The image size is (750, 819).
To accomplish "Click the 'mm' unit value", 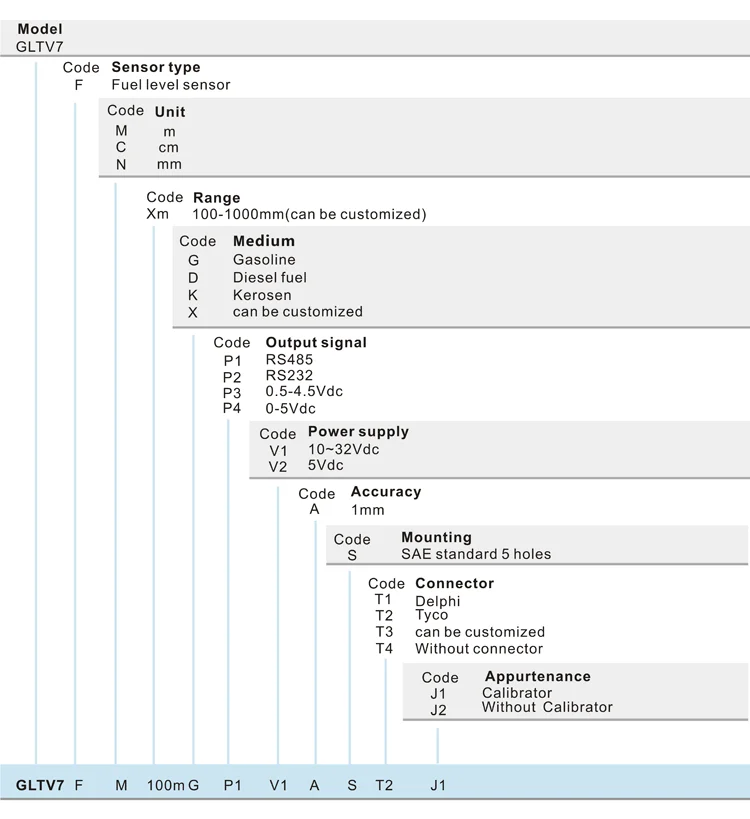I will pyautogui.click(x=169, y=165).
